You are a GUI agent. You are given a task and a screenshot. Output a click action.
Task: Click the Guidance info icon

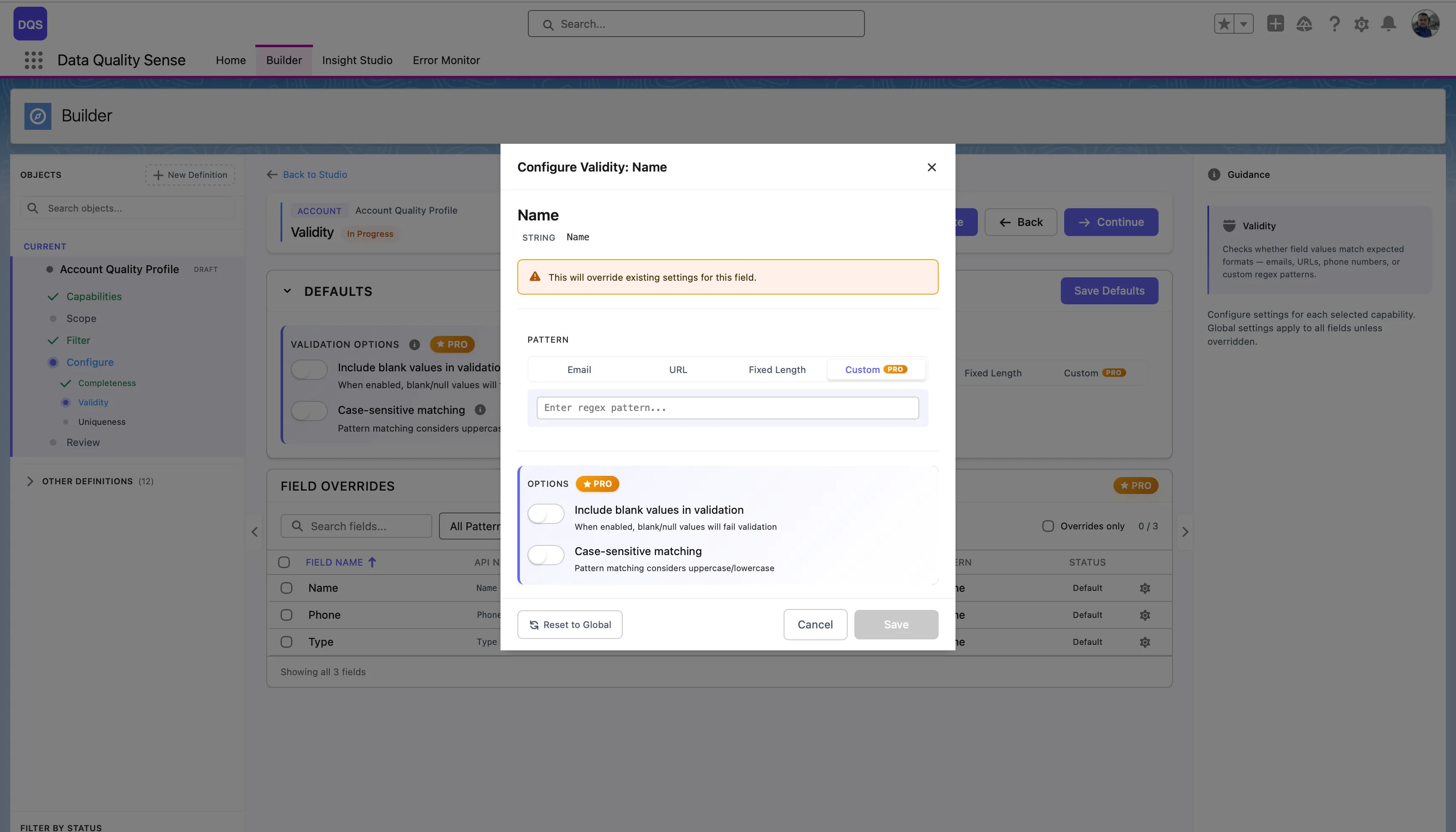click(1213, 174)
